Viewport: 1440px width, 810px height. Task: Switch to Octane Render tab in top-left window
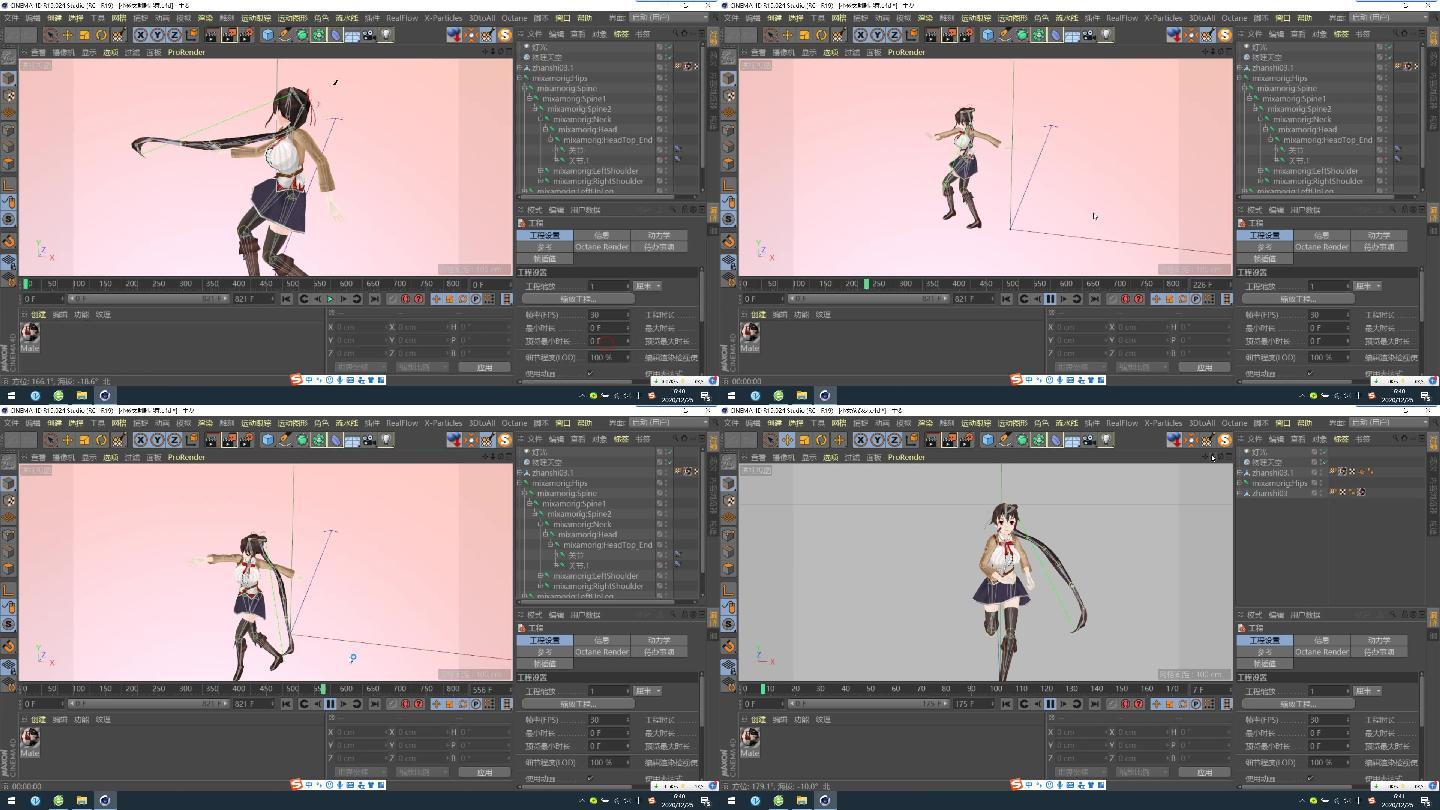pyautogui.click(x=601, y=247)
